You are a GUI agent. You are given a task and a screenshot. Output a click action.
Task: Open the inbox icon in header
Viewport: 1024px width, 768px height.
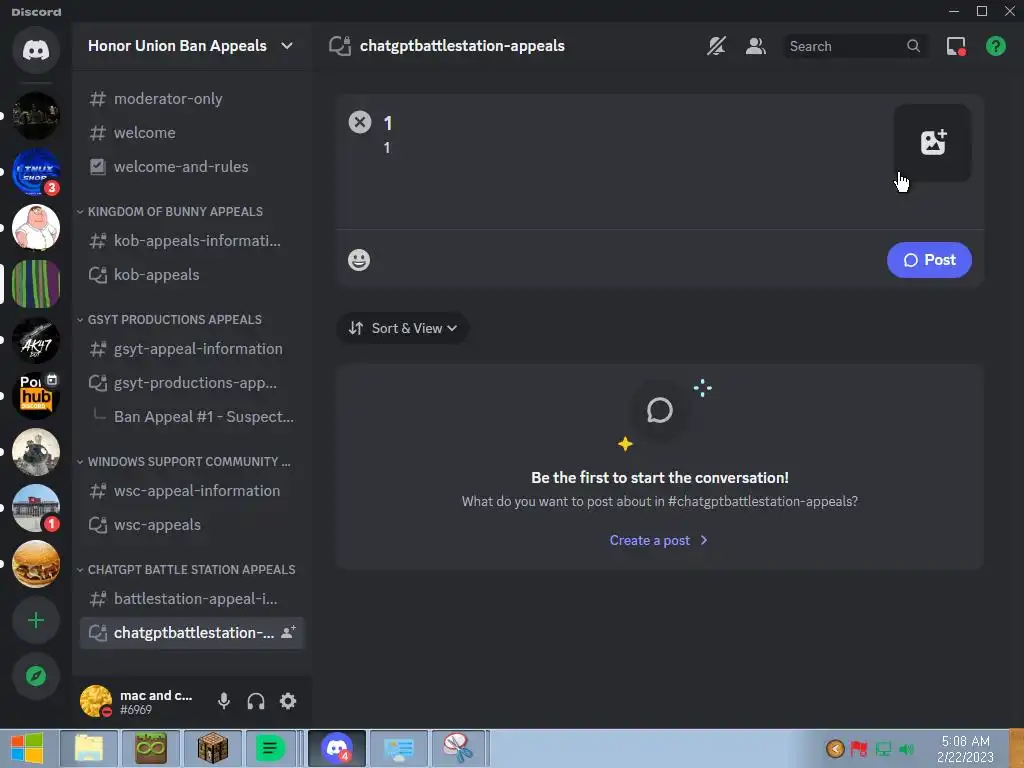956,46
